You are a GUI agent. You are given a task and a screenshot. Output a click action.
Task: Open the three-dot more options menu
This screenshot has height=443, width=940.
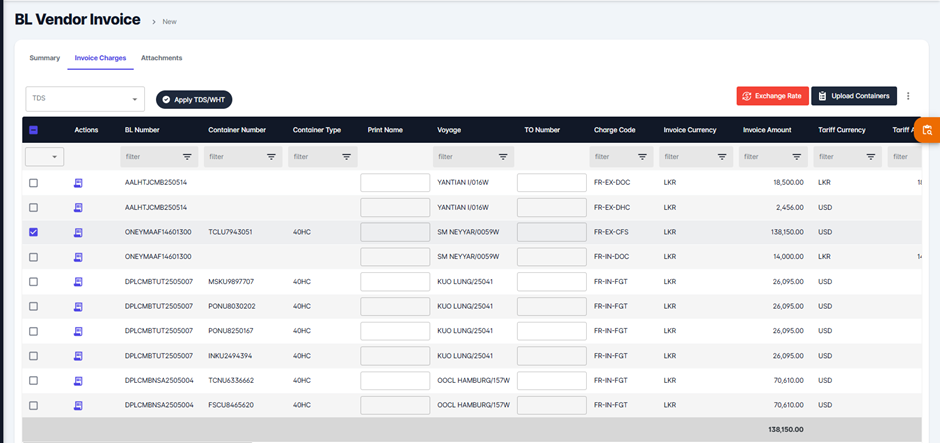tap(908, 96)
